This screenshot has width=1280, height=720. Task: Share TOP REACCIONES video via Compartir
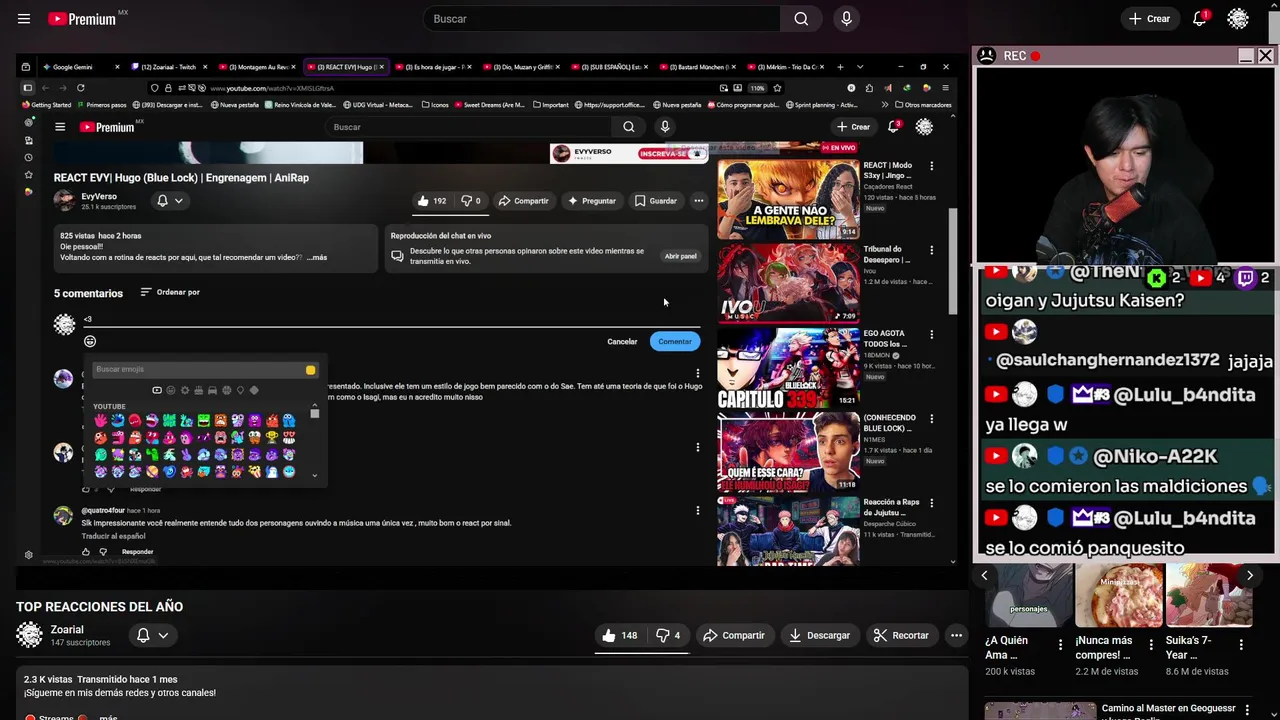click(x=734, y=635)
